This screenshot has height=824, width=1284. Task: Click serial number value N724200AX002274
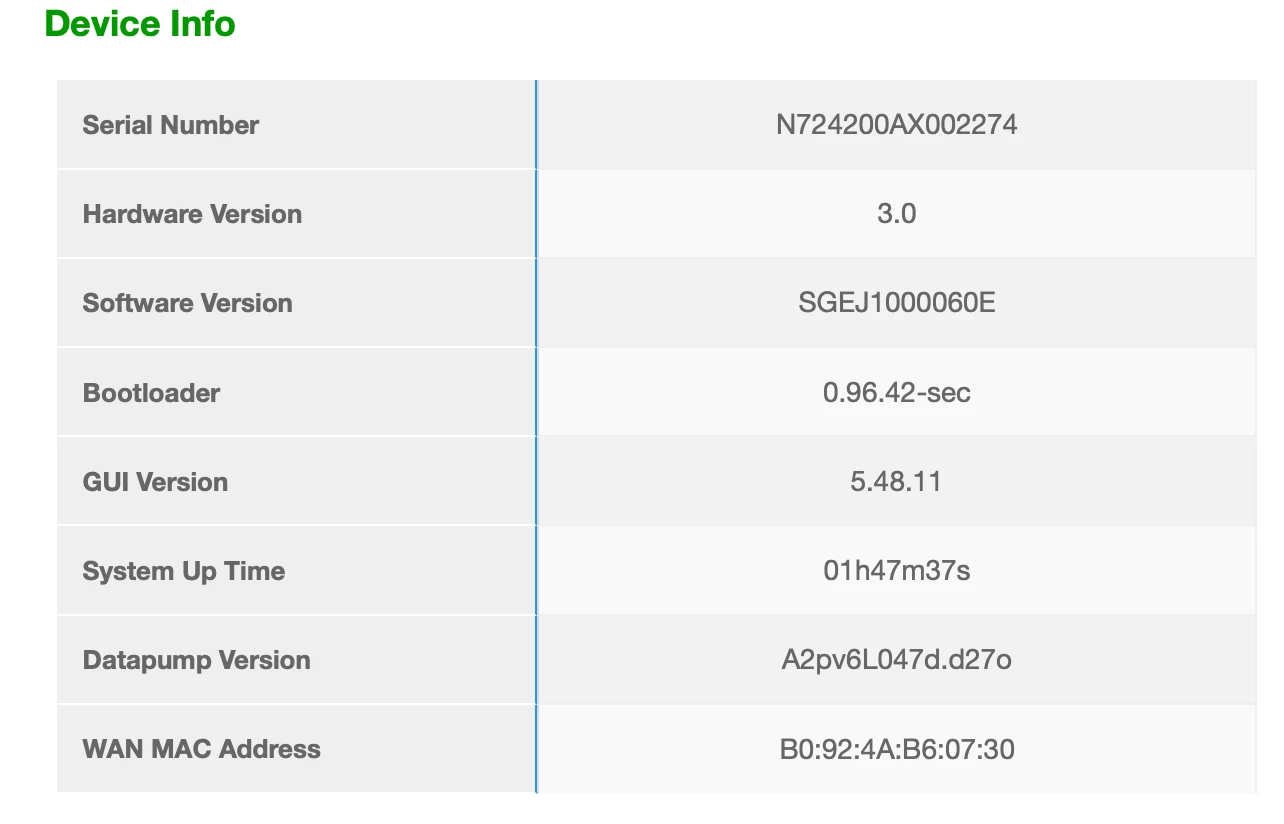896,125
